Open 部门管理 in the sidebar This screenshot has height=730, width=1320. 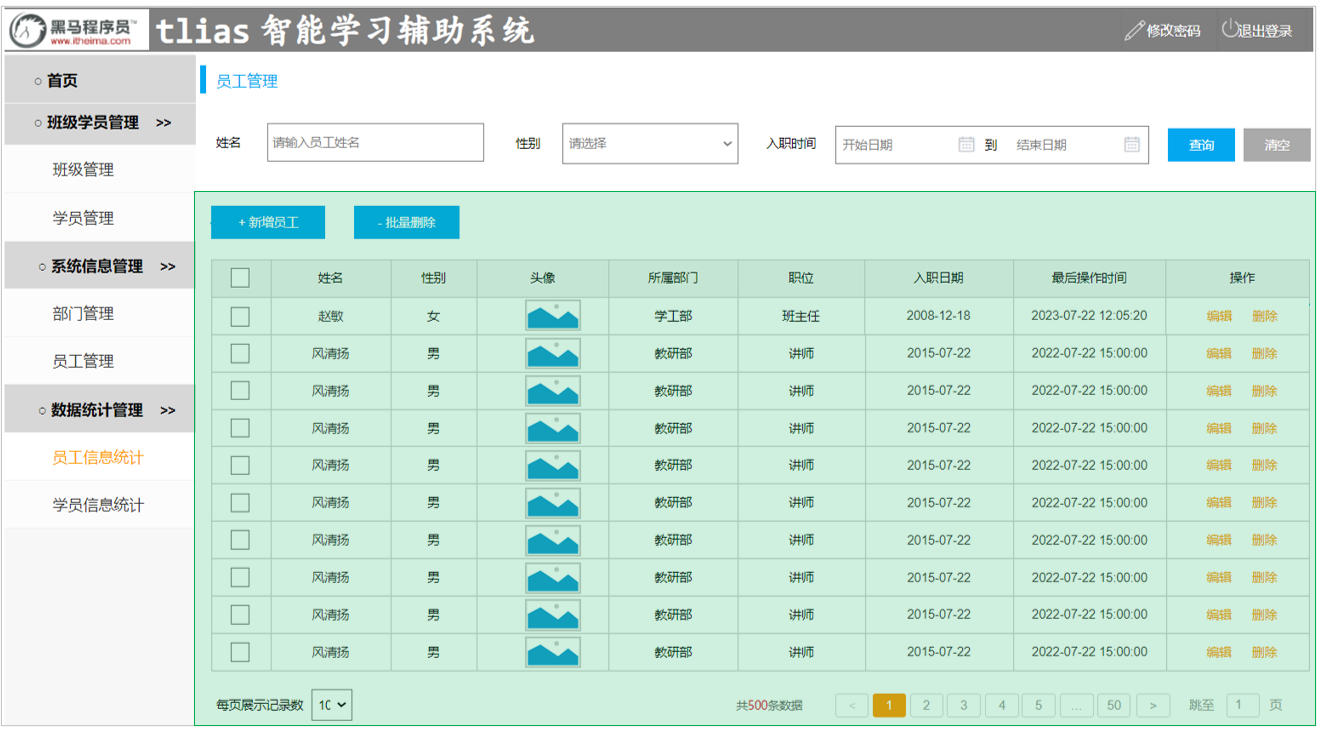click(83, 314)
